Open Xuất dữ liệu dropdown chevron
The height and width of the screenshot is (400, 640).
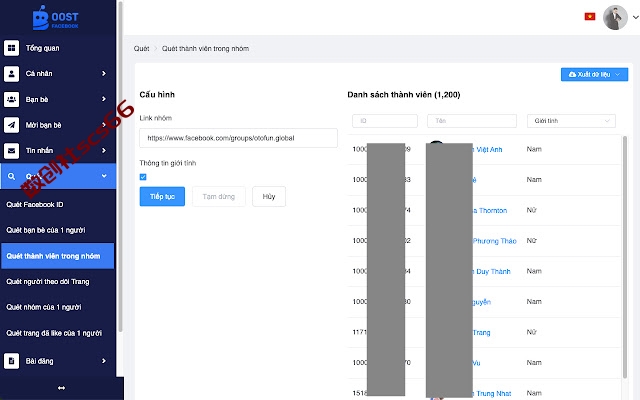point(618,74)
